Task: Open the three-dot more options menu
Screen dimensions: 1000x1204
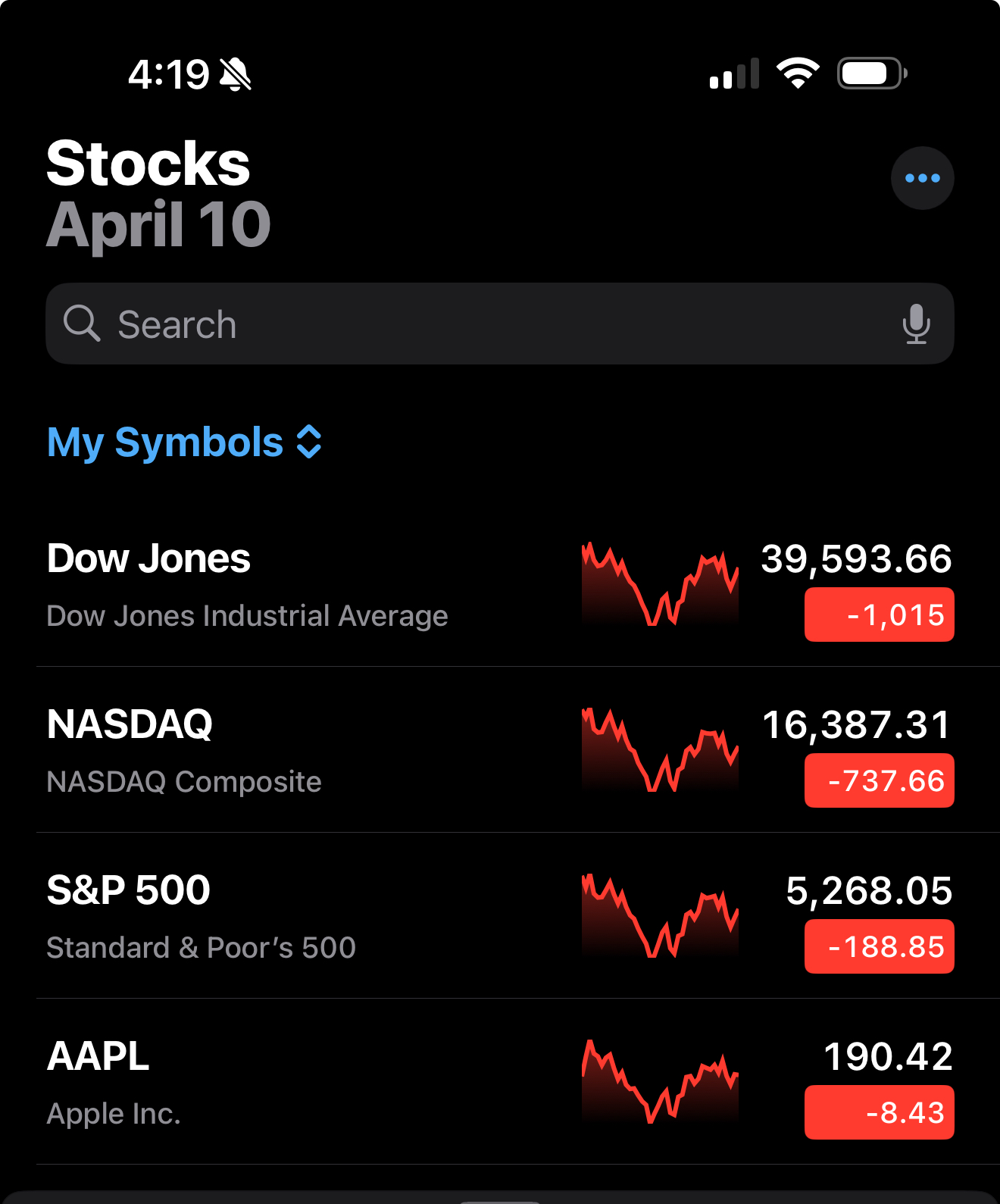Action: pyautogui.click(x=922, y=178)
